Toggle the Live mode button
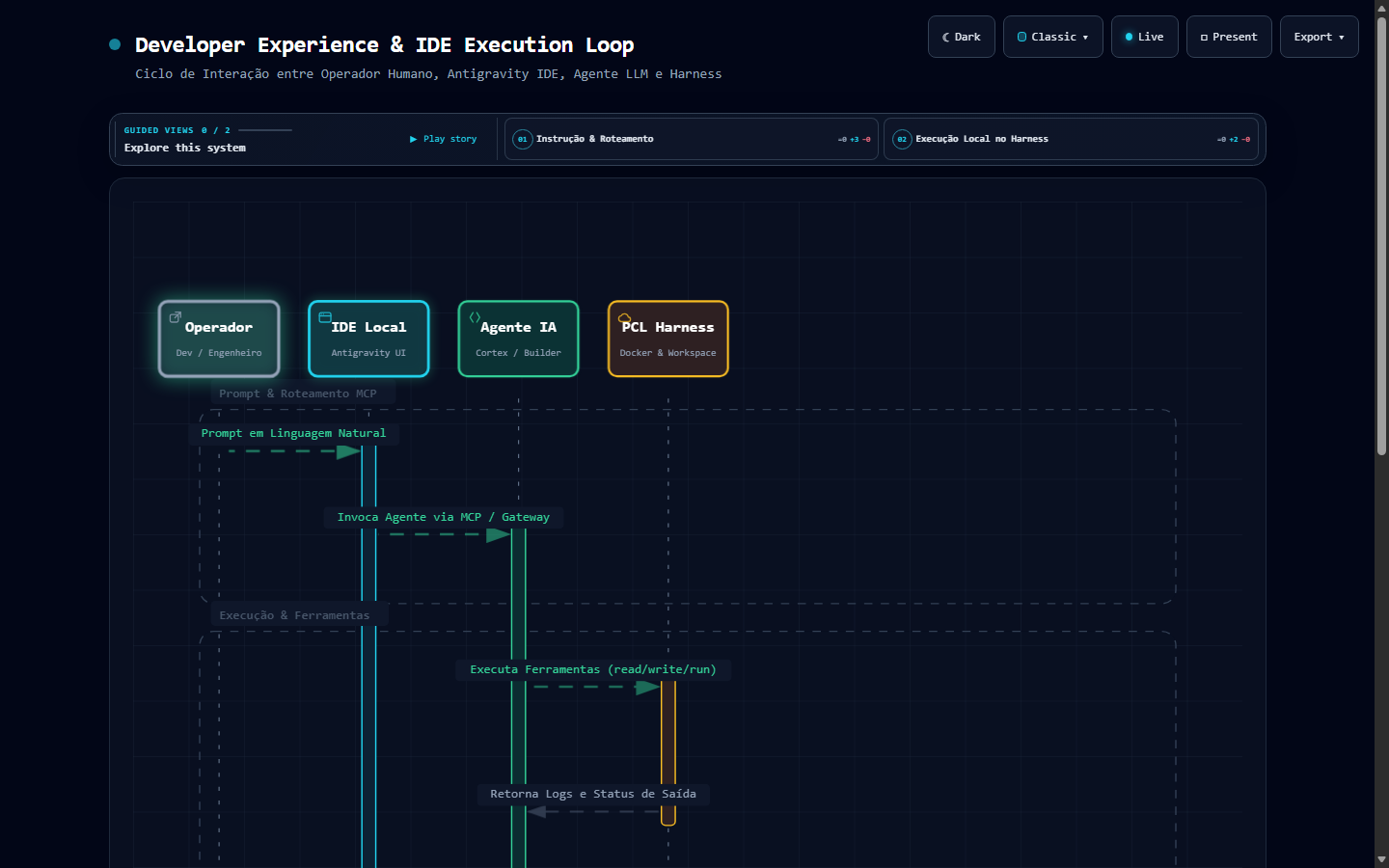This screenshot has height=868, width=1389. (1144, 37)
